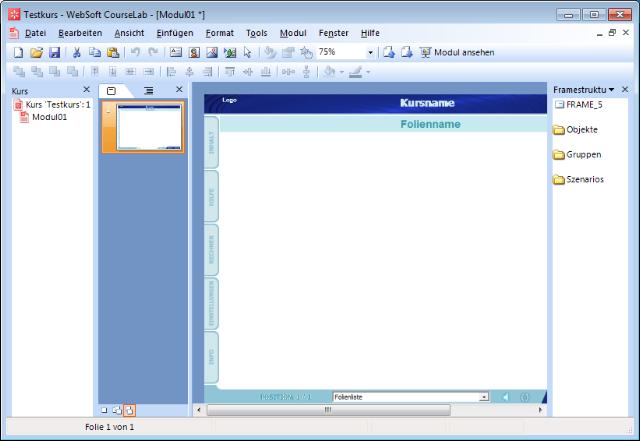
Task: Click previous-slide page icon before Modul ansehen
Action: click(x=389, y=52)
